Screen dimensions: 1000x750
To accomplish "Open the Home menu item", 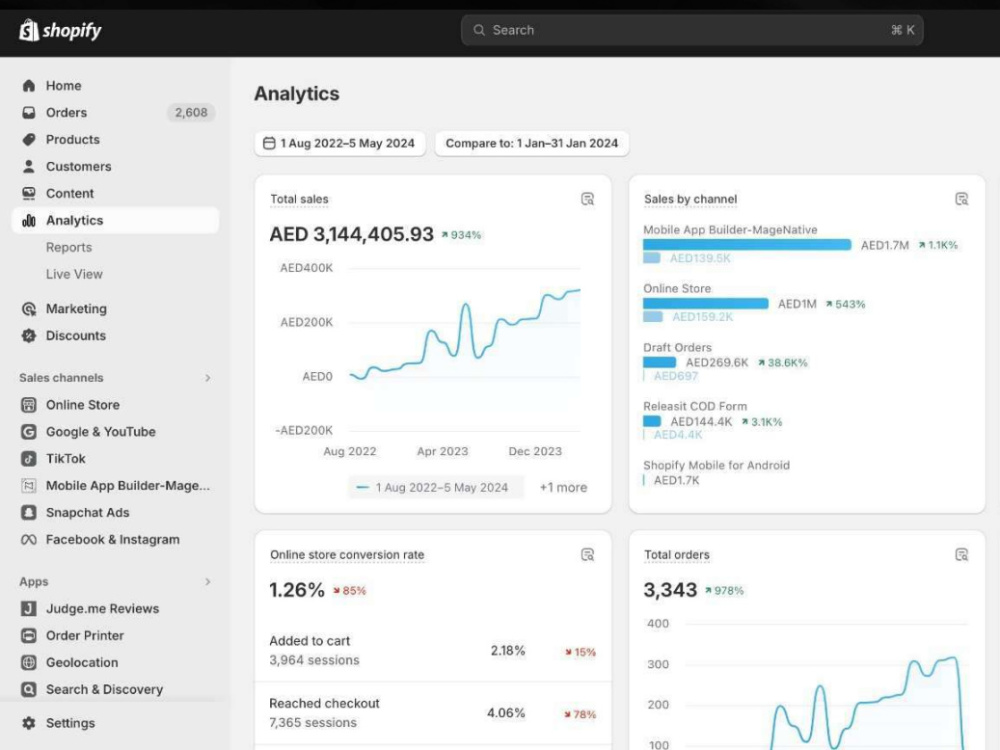I will pyautogui.click(x=115, y=85).
